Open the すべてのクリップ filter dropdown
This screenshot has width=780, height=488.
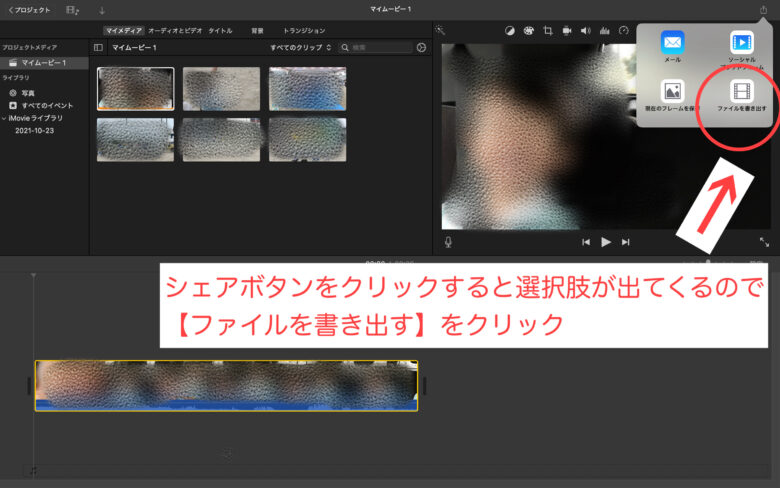301,47
